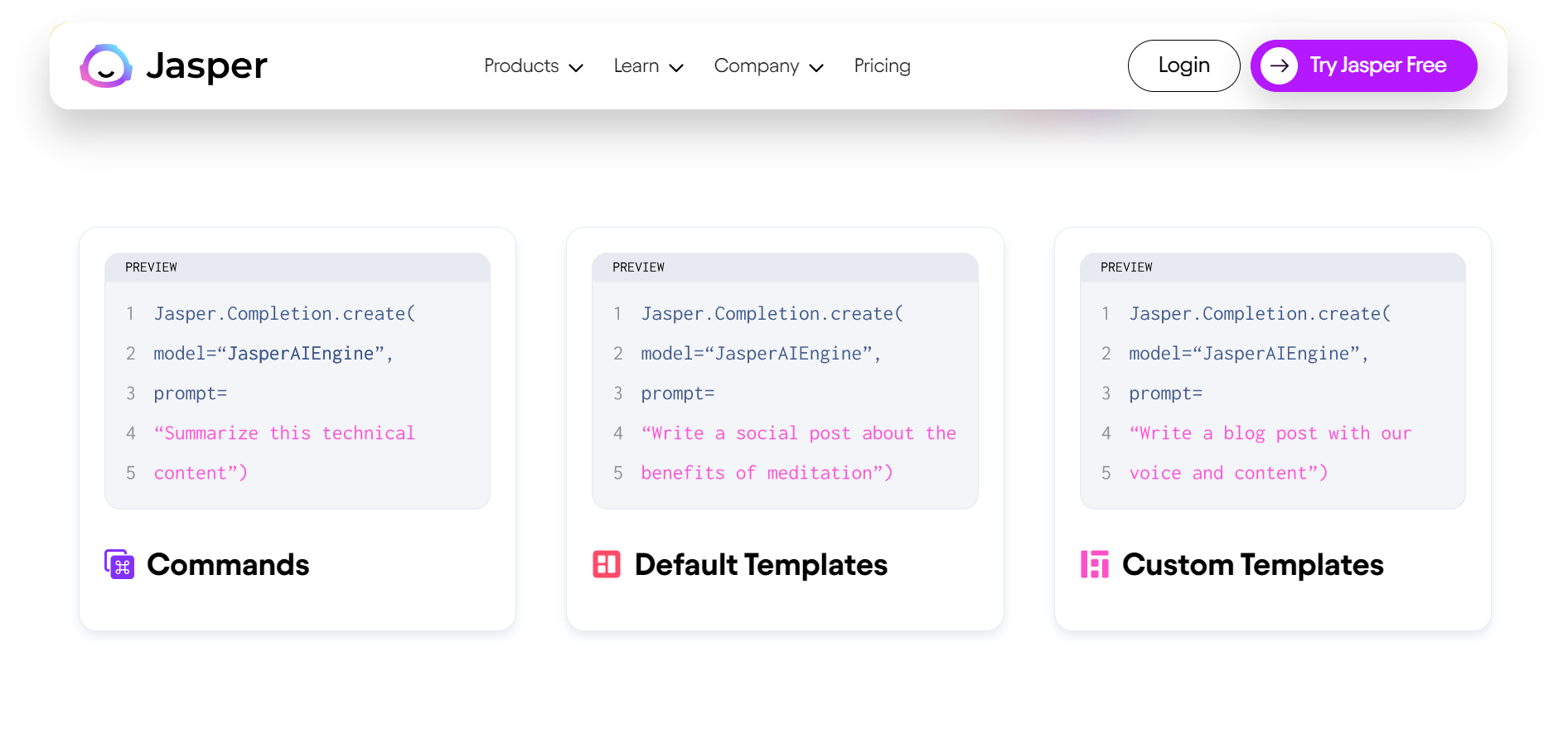Expand the Learn menu
The image size is (1568, 734).
tap(649, 66)
